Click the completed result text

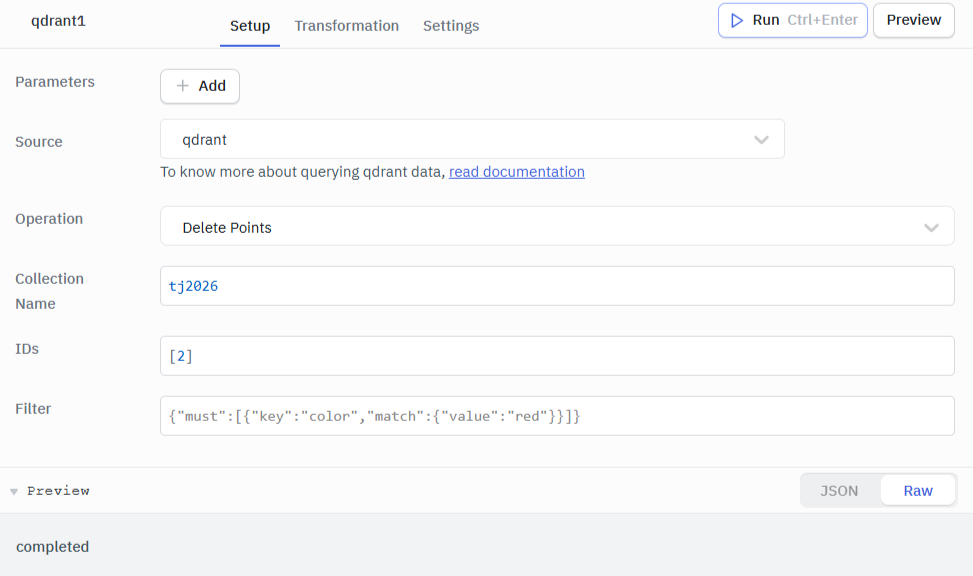[x=53, y=547]
